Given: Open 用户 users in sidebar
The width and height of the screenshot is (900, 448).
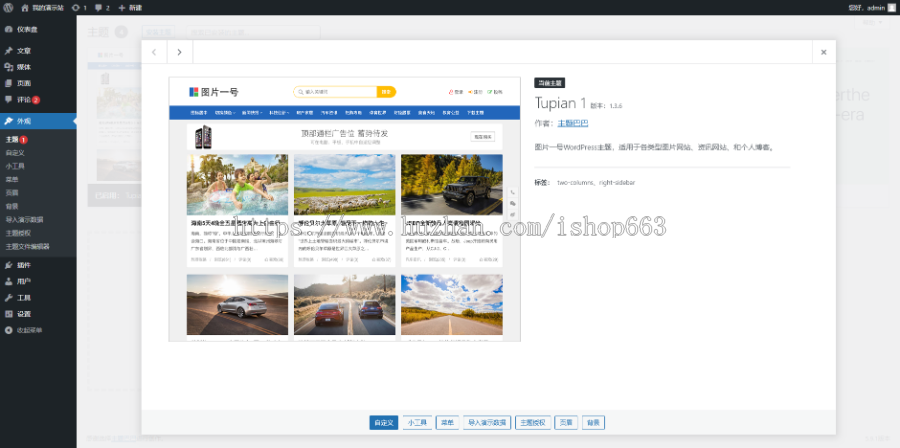Looking at the screenshot, I should (38, 281).
